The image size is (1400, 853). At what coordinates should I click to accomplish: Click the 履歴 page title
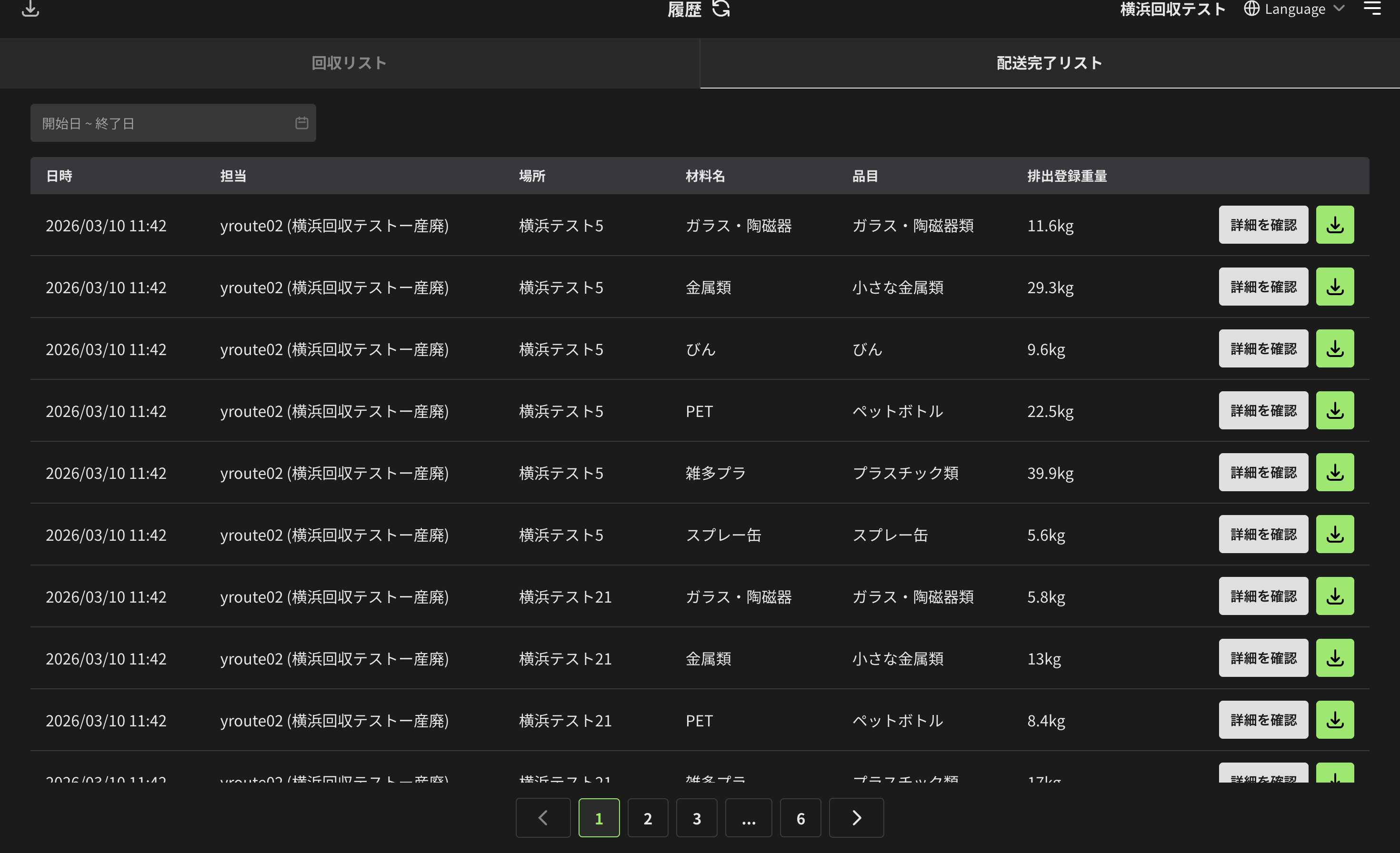click(x=684, y=9)
